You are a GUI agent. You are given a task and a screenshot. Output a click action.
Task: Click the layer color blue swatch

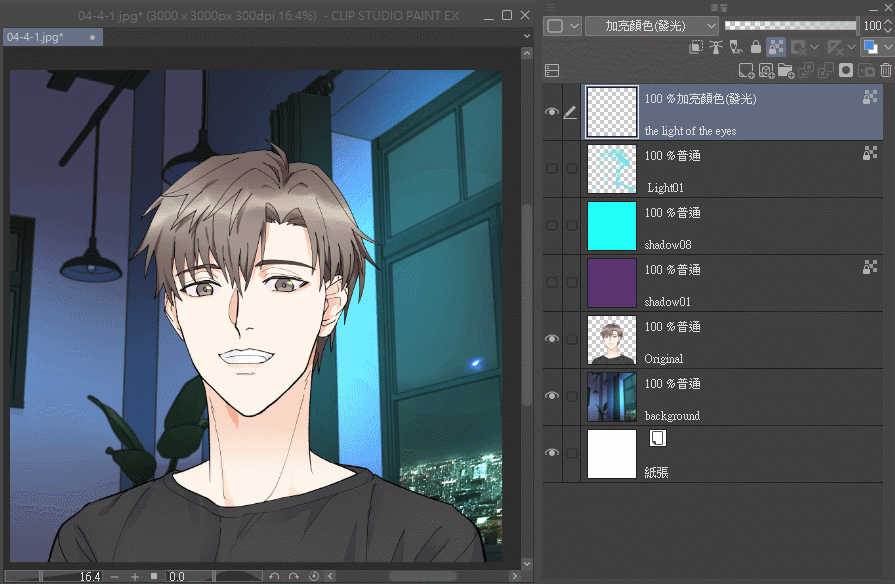click(870, 47)
